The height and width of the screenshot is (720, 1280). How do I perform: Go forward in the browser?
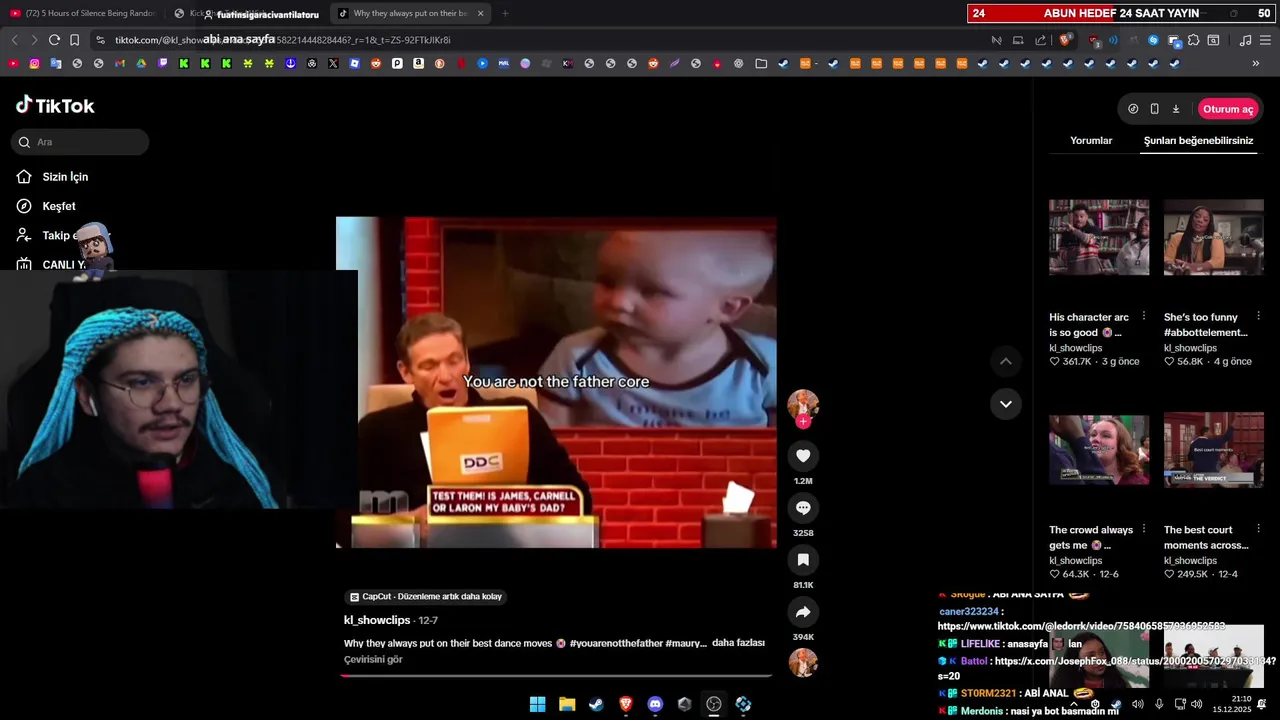coord(34,40)
